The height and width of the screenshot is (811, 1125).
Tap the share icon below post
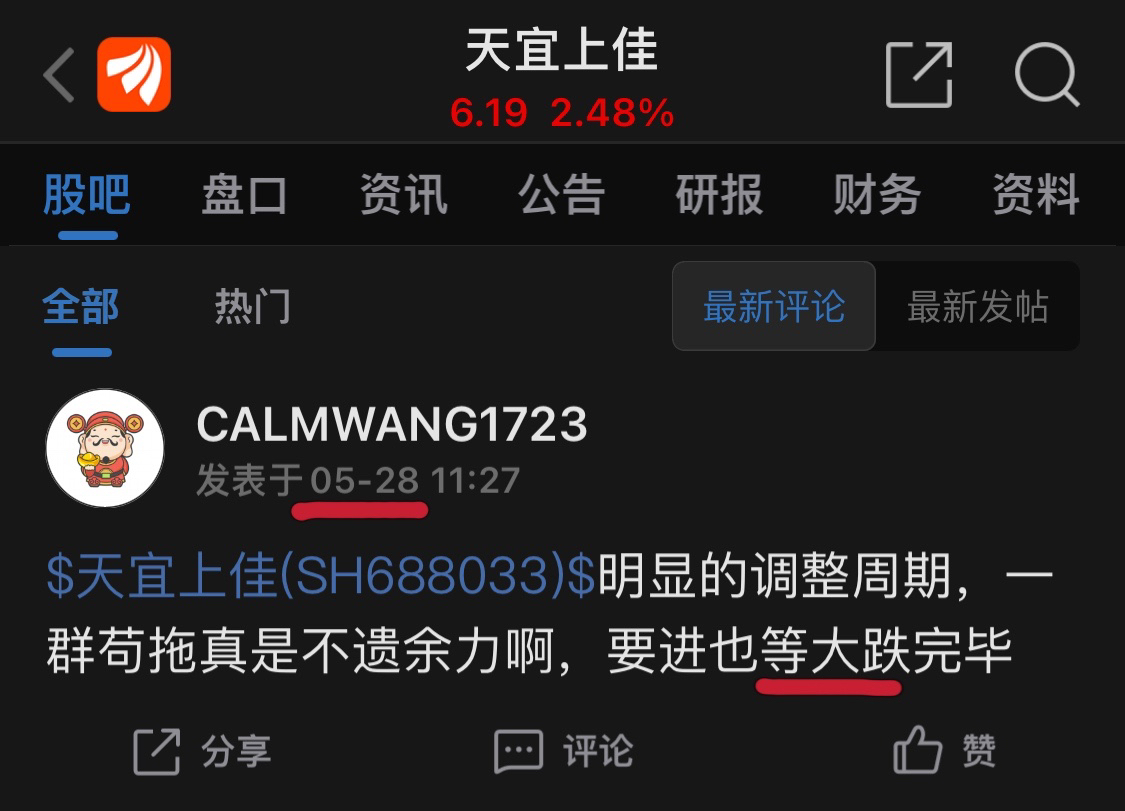click(x=156, y=751)
